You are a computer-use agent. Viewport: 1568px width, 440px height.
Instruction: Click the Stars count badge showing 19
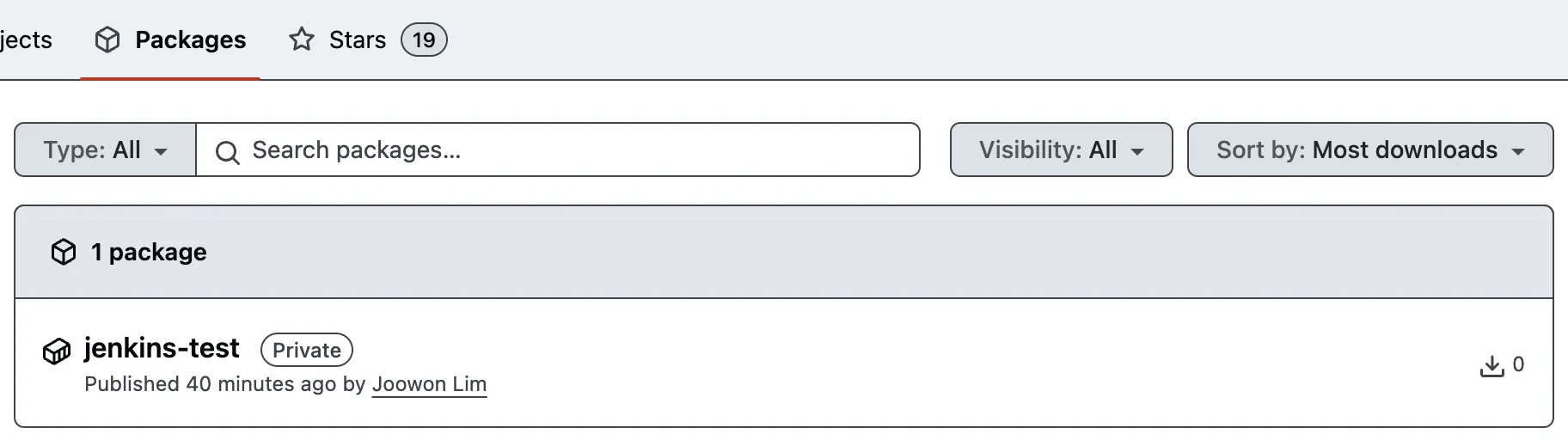coord(424,40)
